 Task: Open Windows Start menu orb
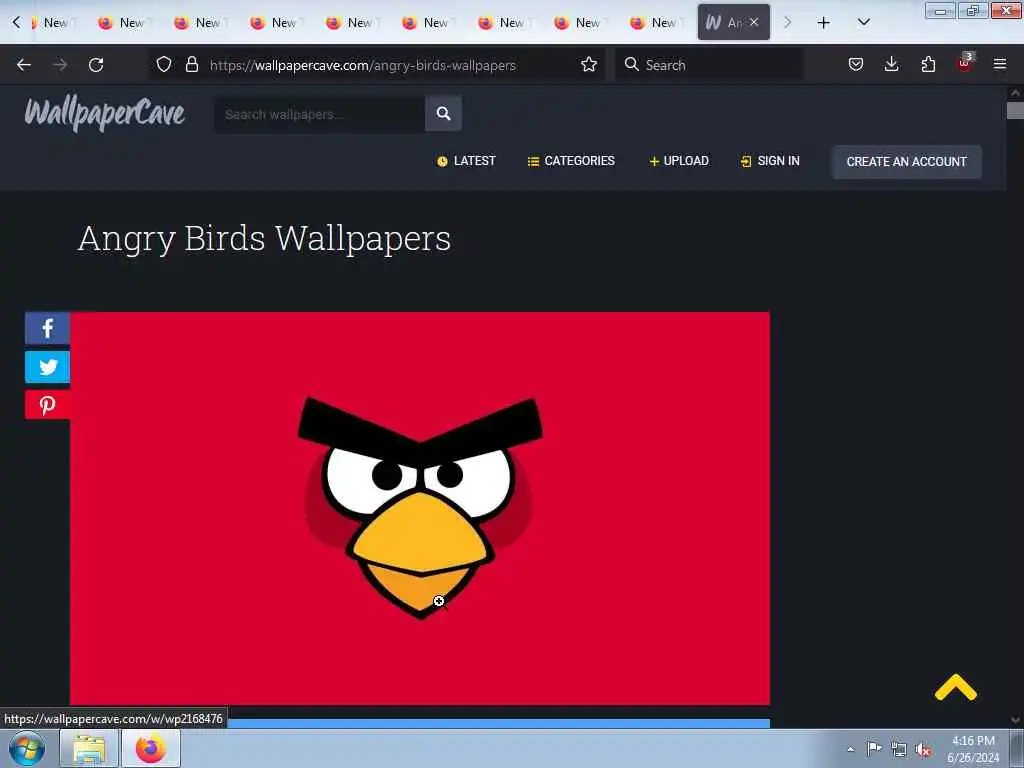coord(27,748)
